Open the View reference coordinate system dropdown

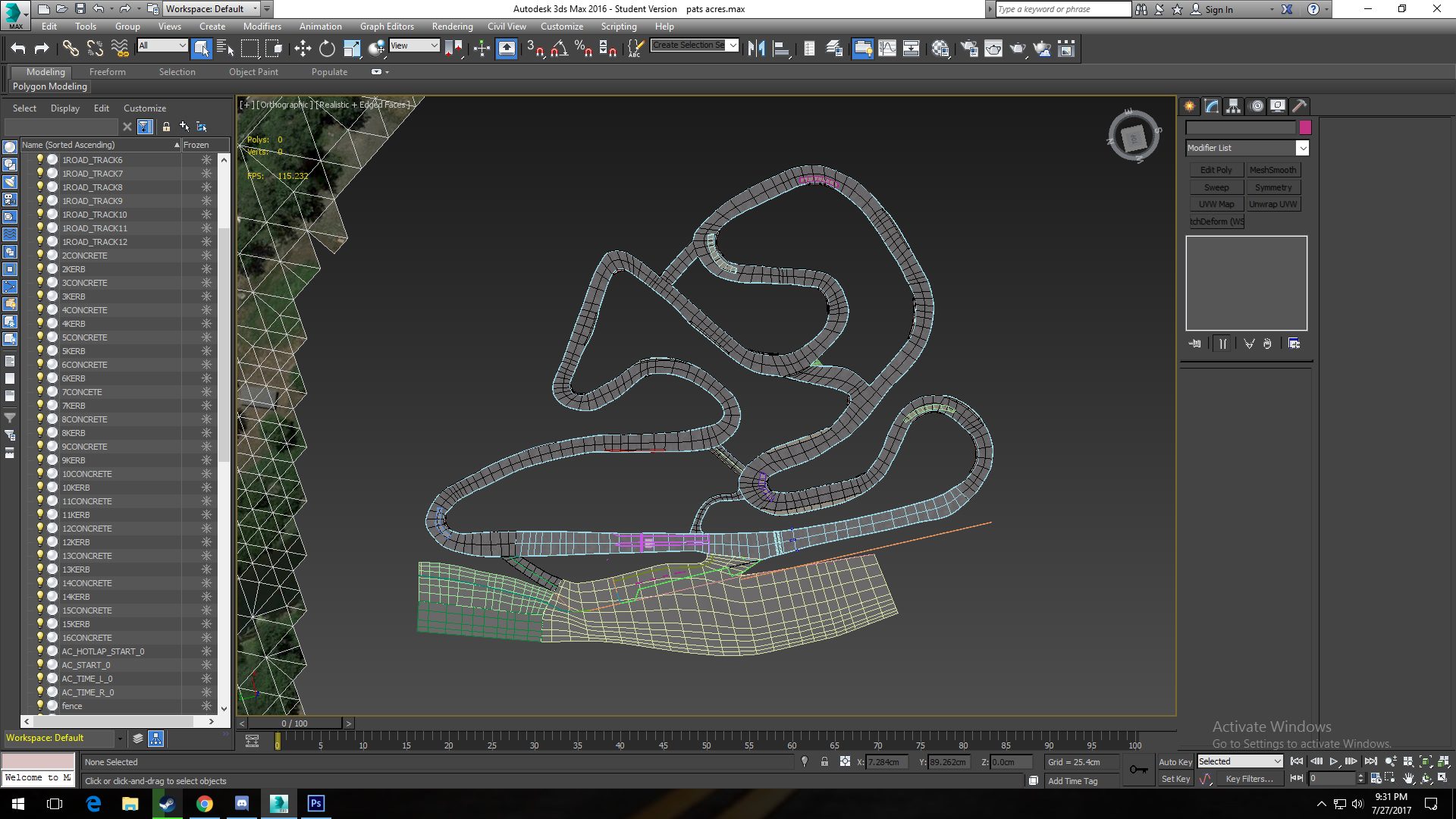pyautogui.click(x=414, y=45)
